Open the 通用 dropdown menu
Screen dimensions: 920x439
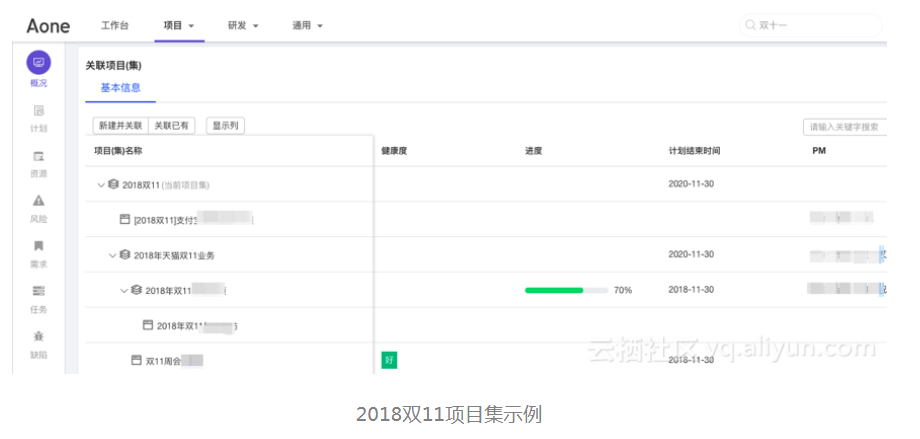click(x=307, y=26)
